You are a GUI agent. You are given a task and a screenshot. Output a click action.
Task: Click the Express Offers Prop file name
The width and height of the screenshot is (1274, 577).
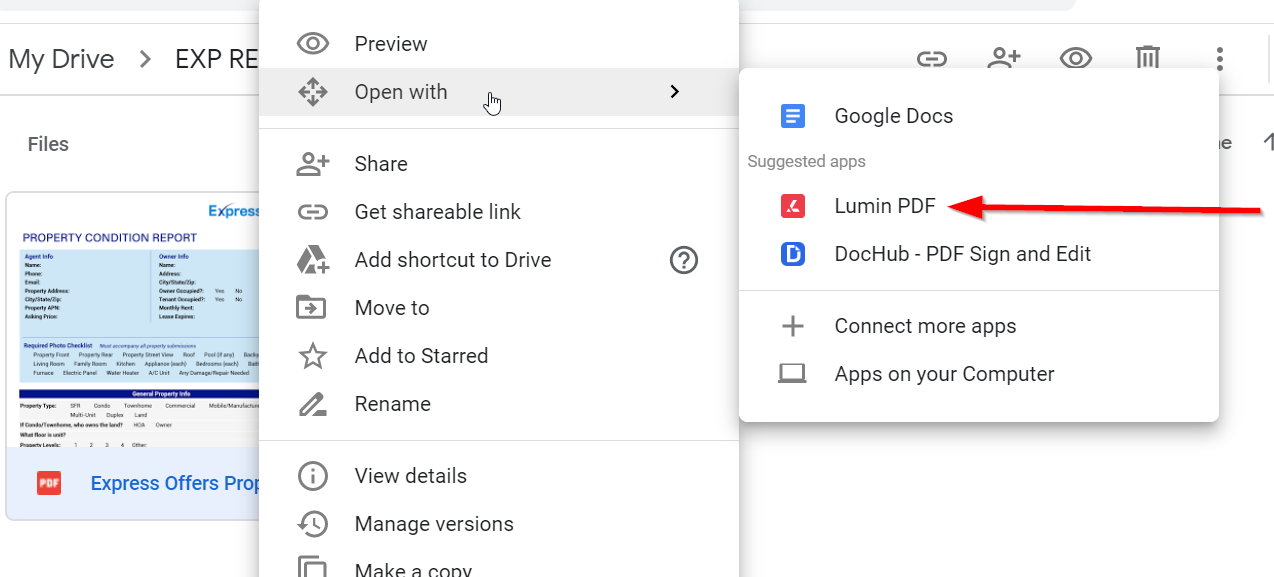point(175,483)
